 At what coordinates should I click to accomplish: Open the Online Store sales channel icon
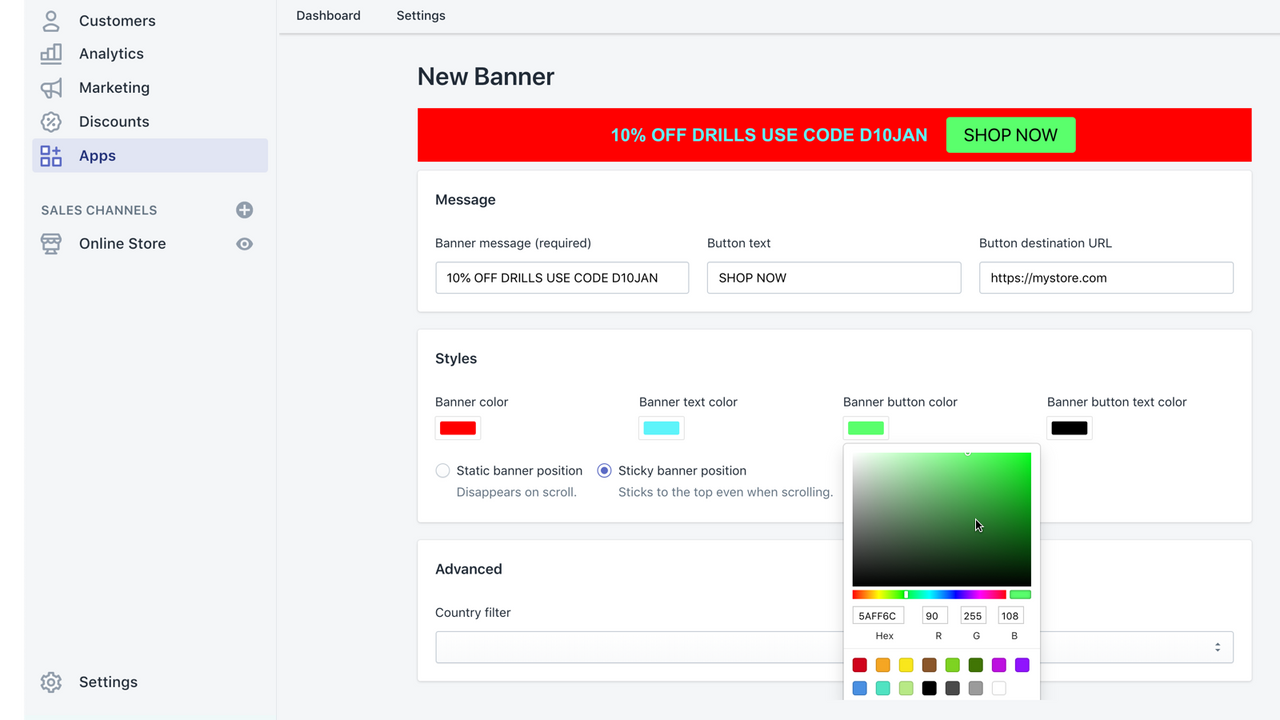pos(51,243)
